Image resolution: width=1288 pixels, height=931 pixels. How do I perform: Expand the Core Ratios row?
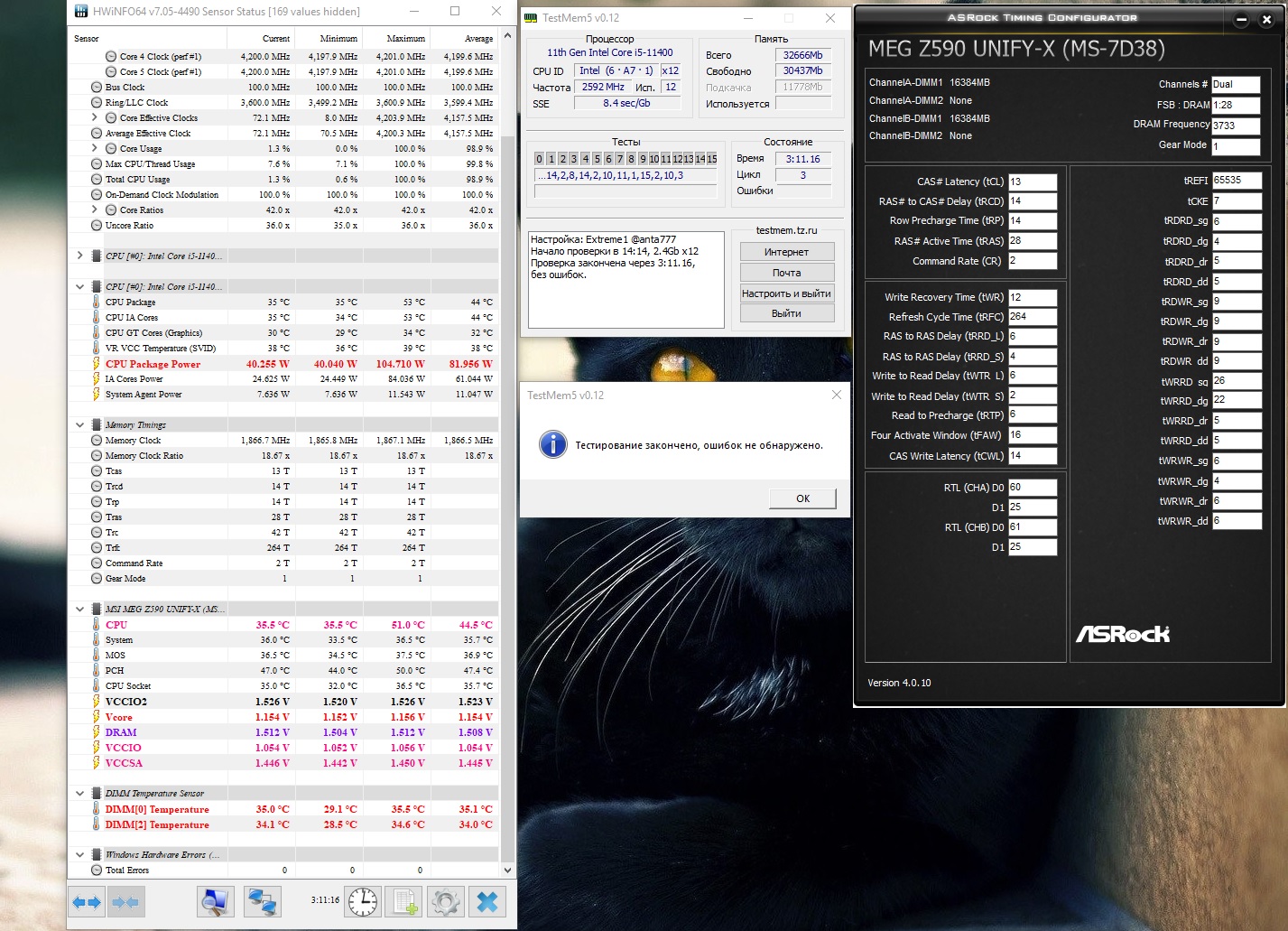95,210
